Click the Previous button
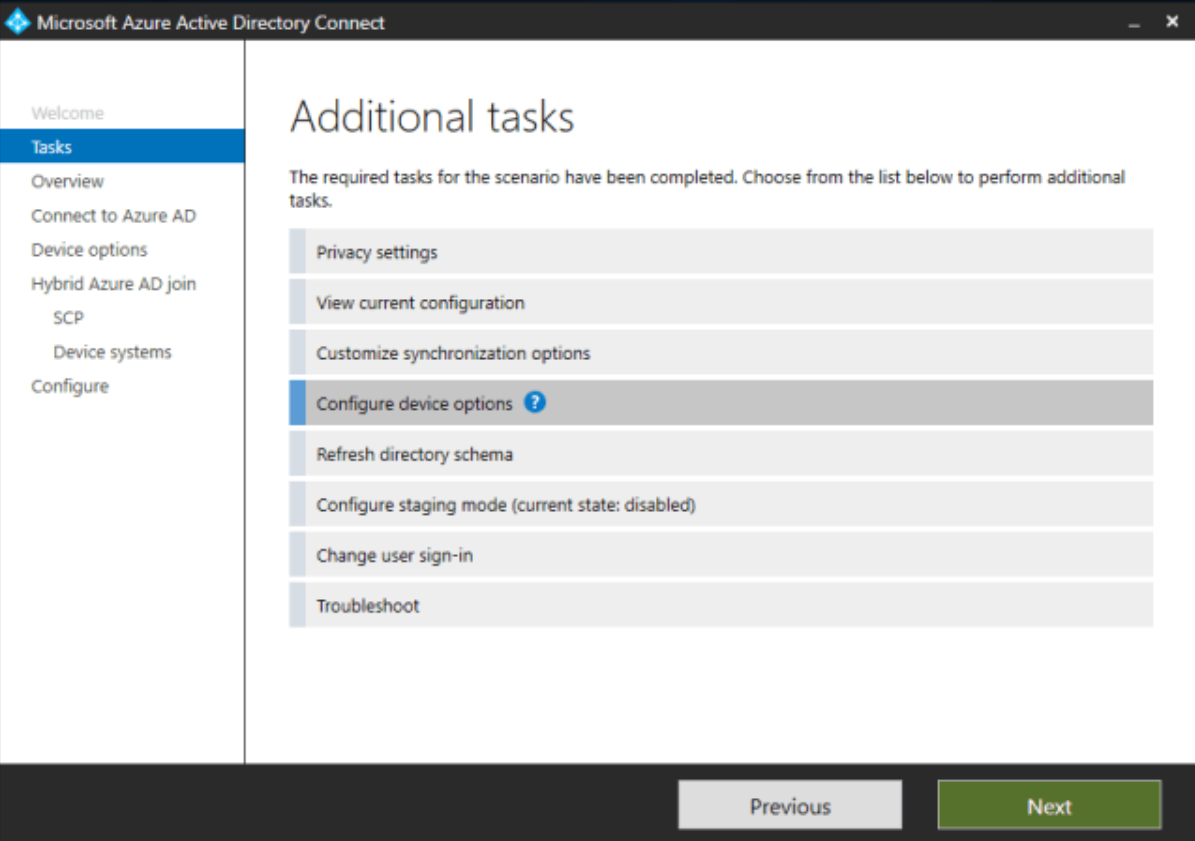 (x=790, y=805)
